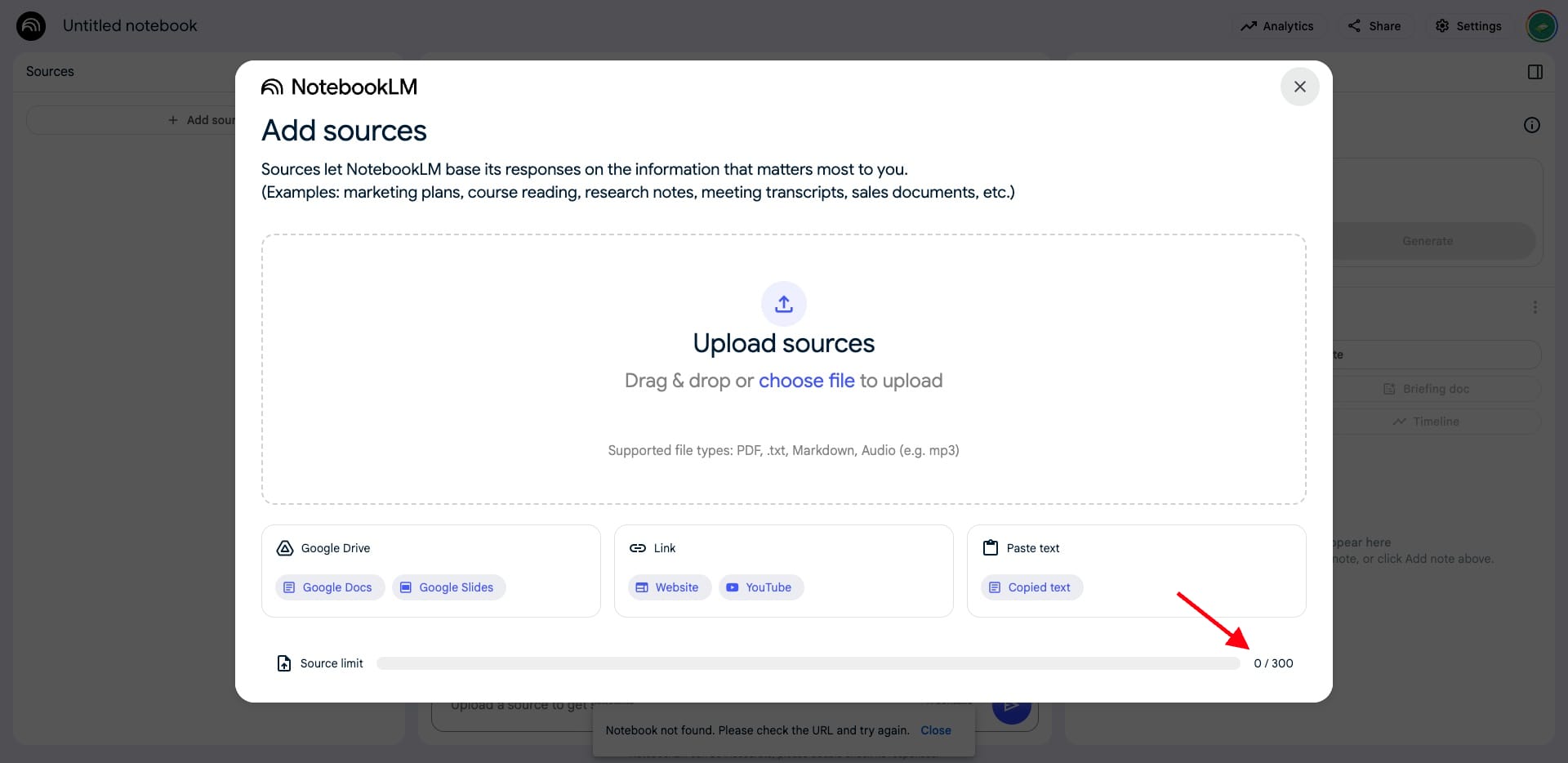The image size is (1568, 763).
Task: Collapse the Studio side panel icon
Action: [x=1535, y=72]
